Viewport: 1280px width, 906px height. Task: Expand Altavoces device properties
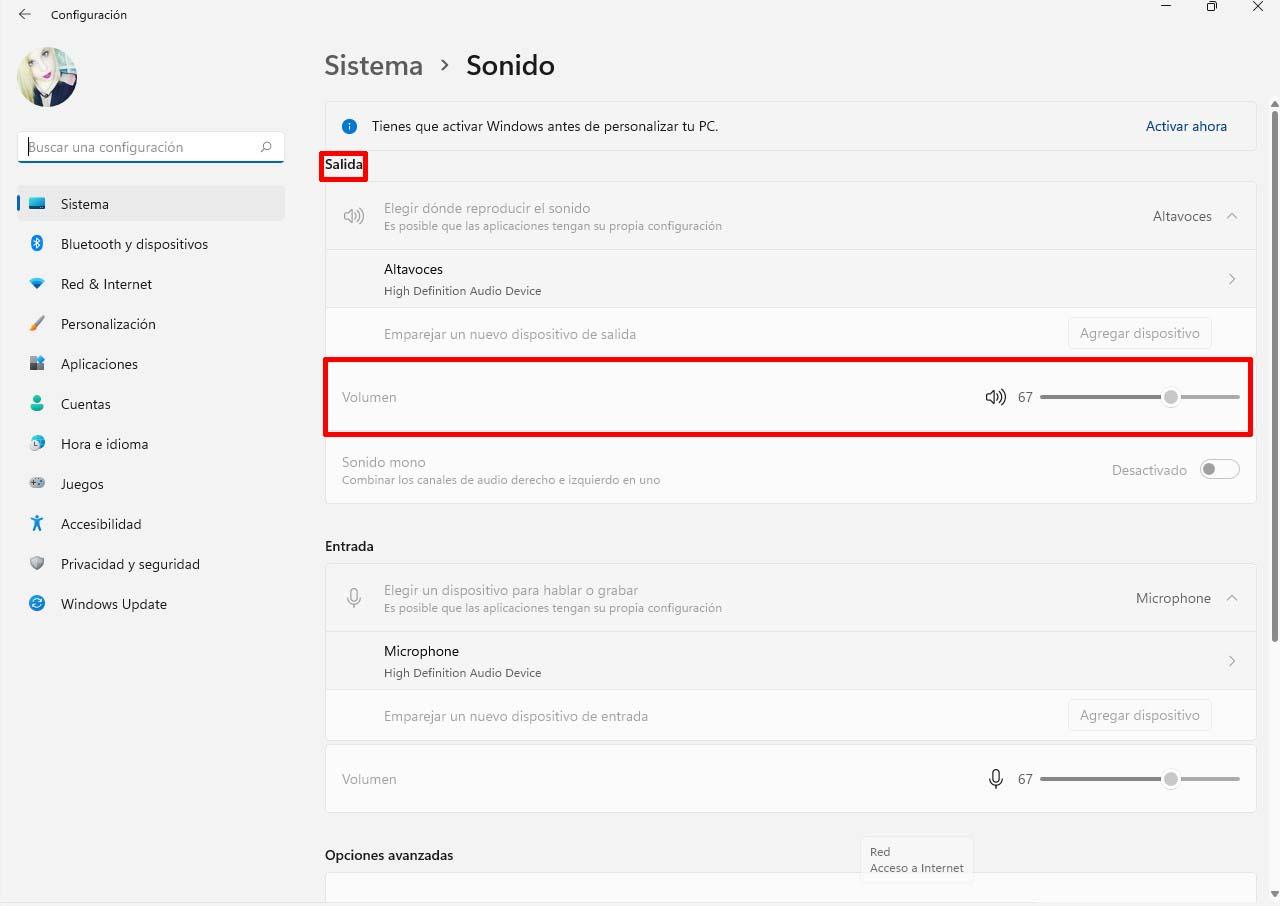[x=1232, y=279]
